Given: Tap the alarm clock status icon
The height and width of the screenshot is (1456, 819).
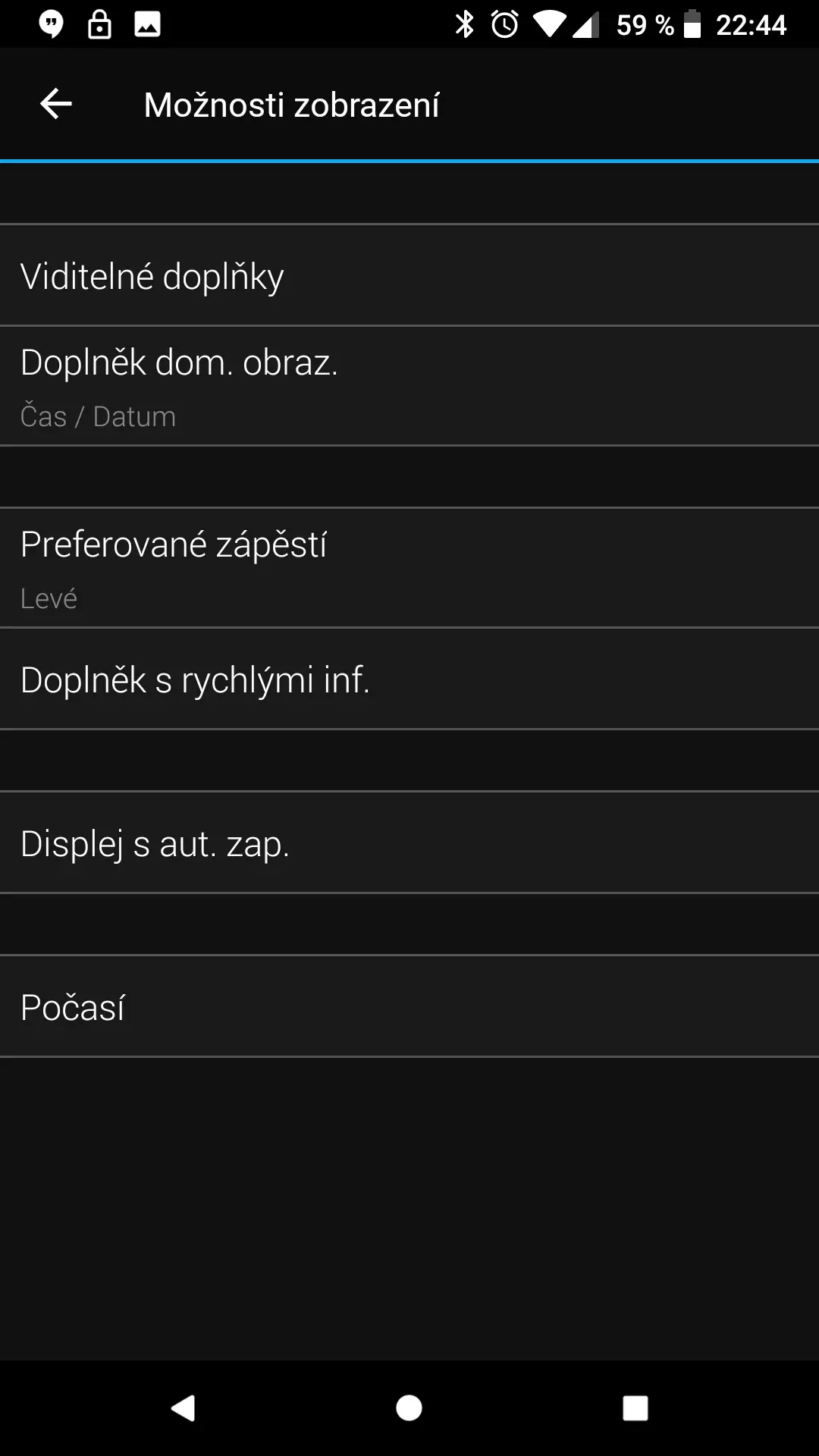Looking at the screenshot, I should [x=505, y=24].
